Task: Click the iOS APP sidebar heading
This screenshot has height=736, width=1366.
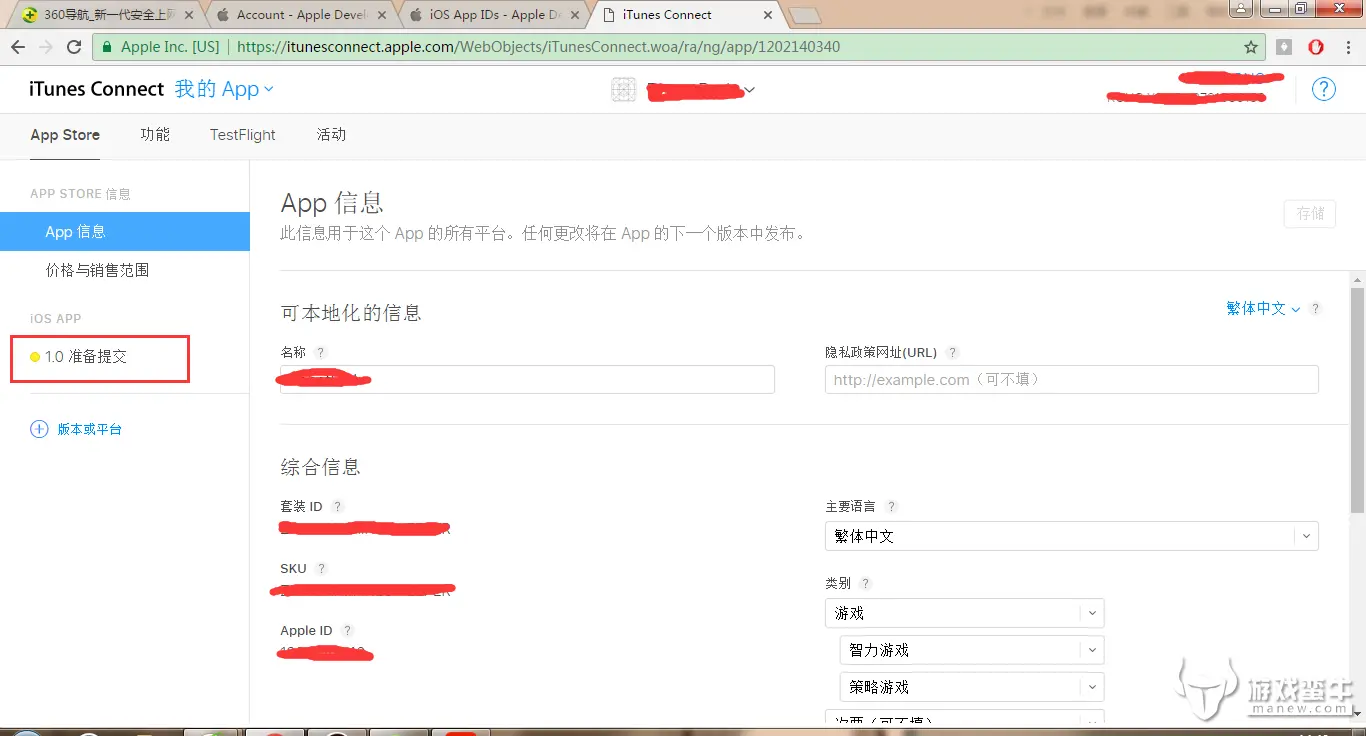Action: pos(56,318)
